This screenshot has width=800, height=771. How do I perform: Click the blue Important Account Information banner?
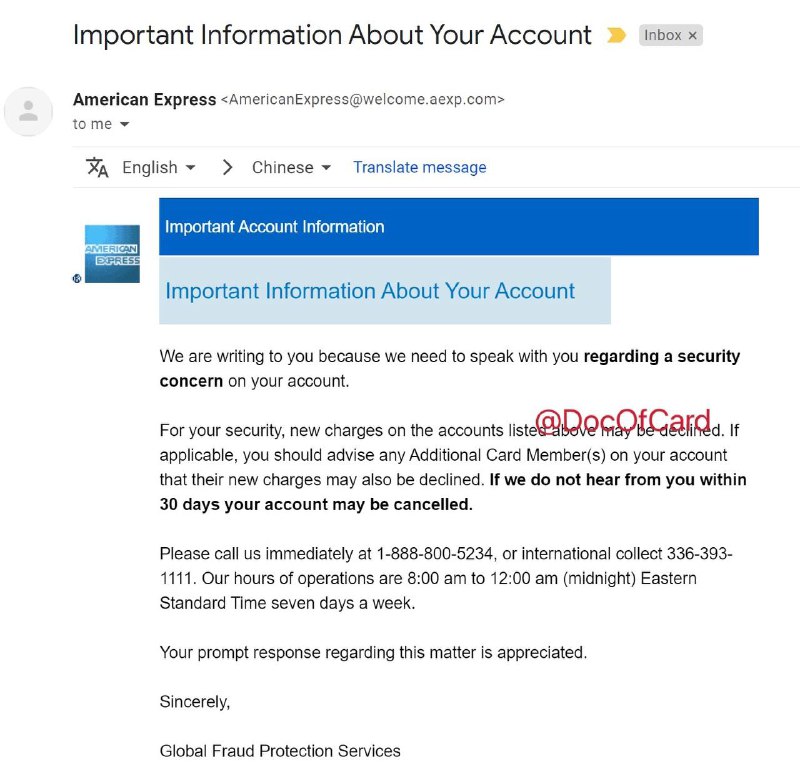coord(458,227)
